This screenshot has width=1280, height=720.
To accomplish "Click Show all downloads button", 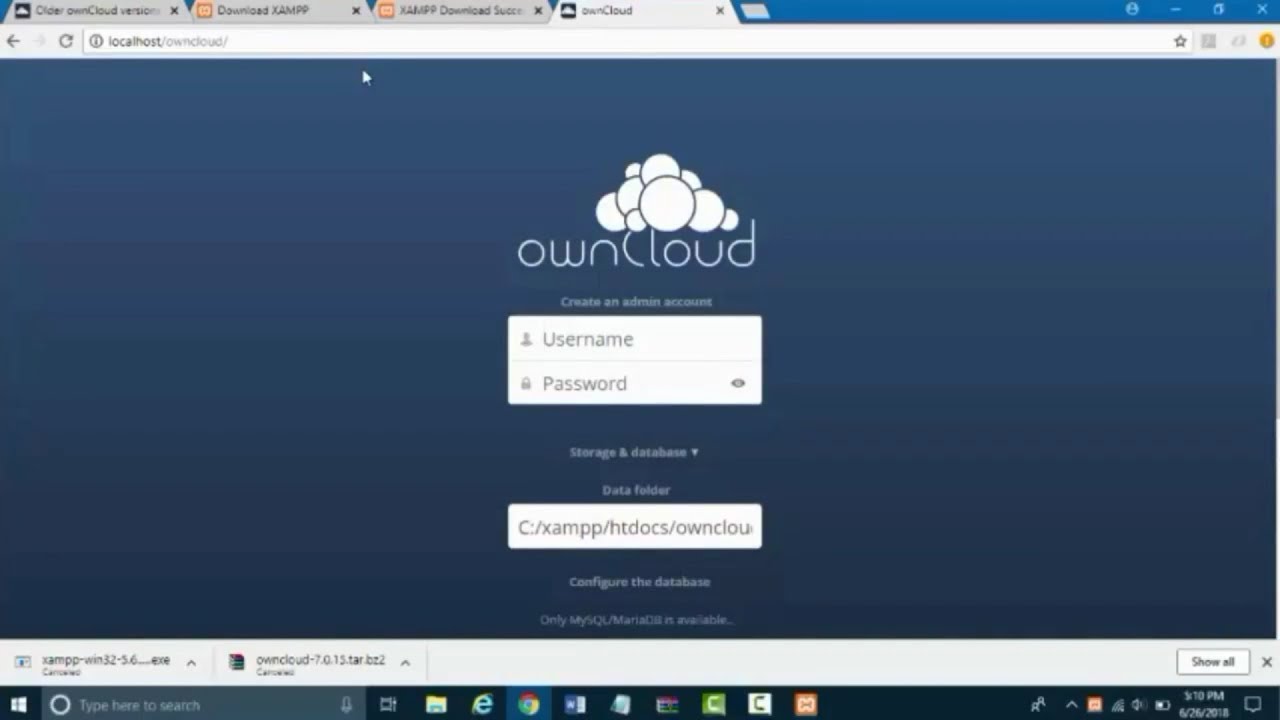I will tap(1213, 662).
